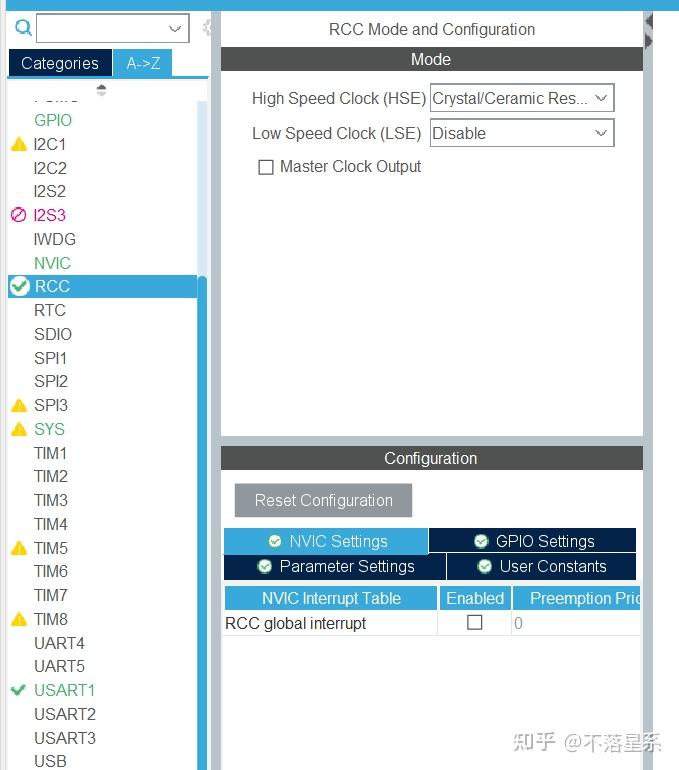
Task: Open NVIC Settings tab
Action: pyautogui.click(x=326, y=541)
